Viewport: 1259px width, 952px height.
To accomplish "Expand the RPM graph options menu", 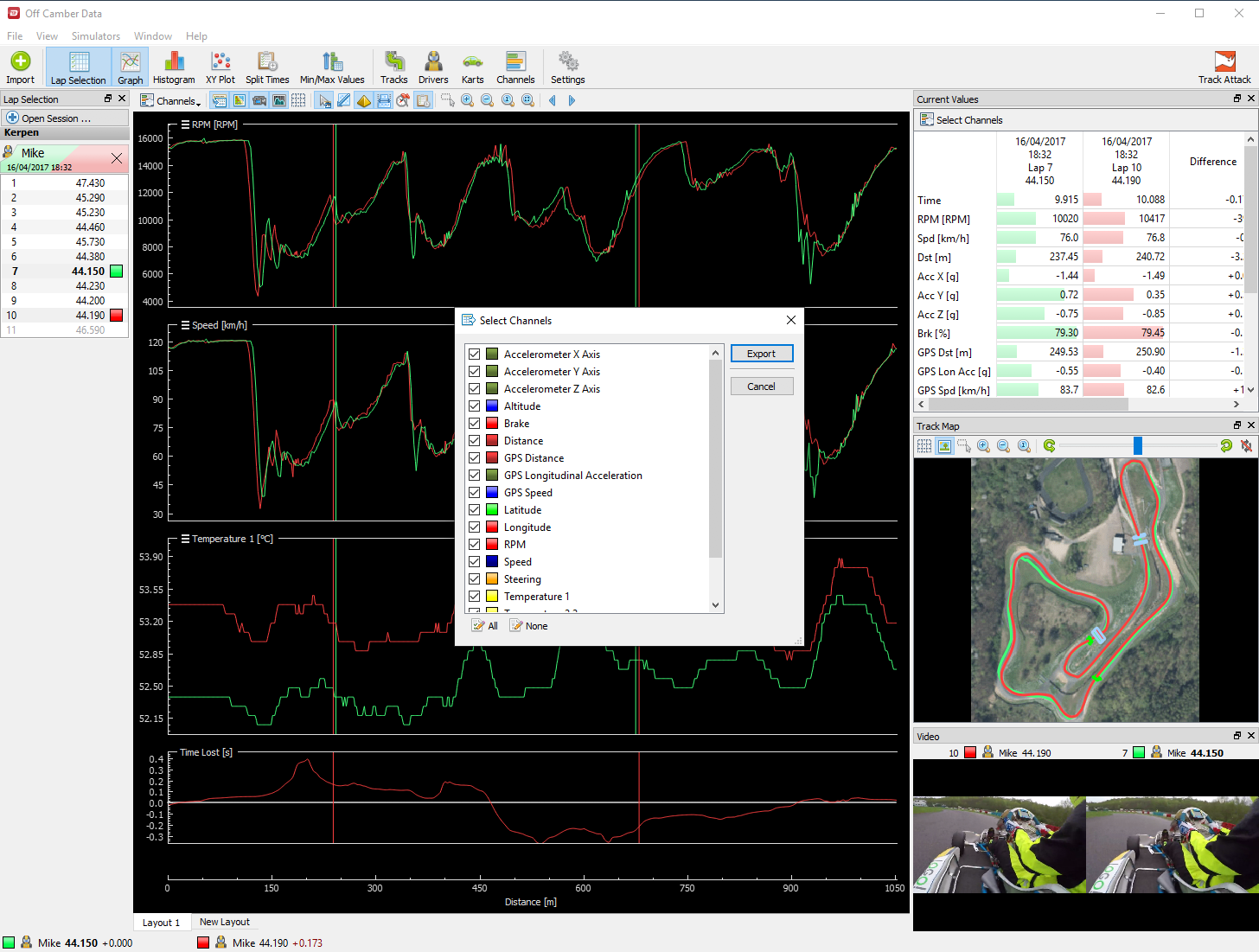I will [x=185, y=125].
